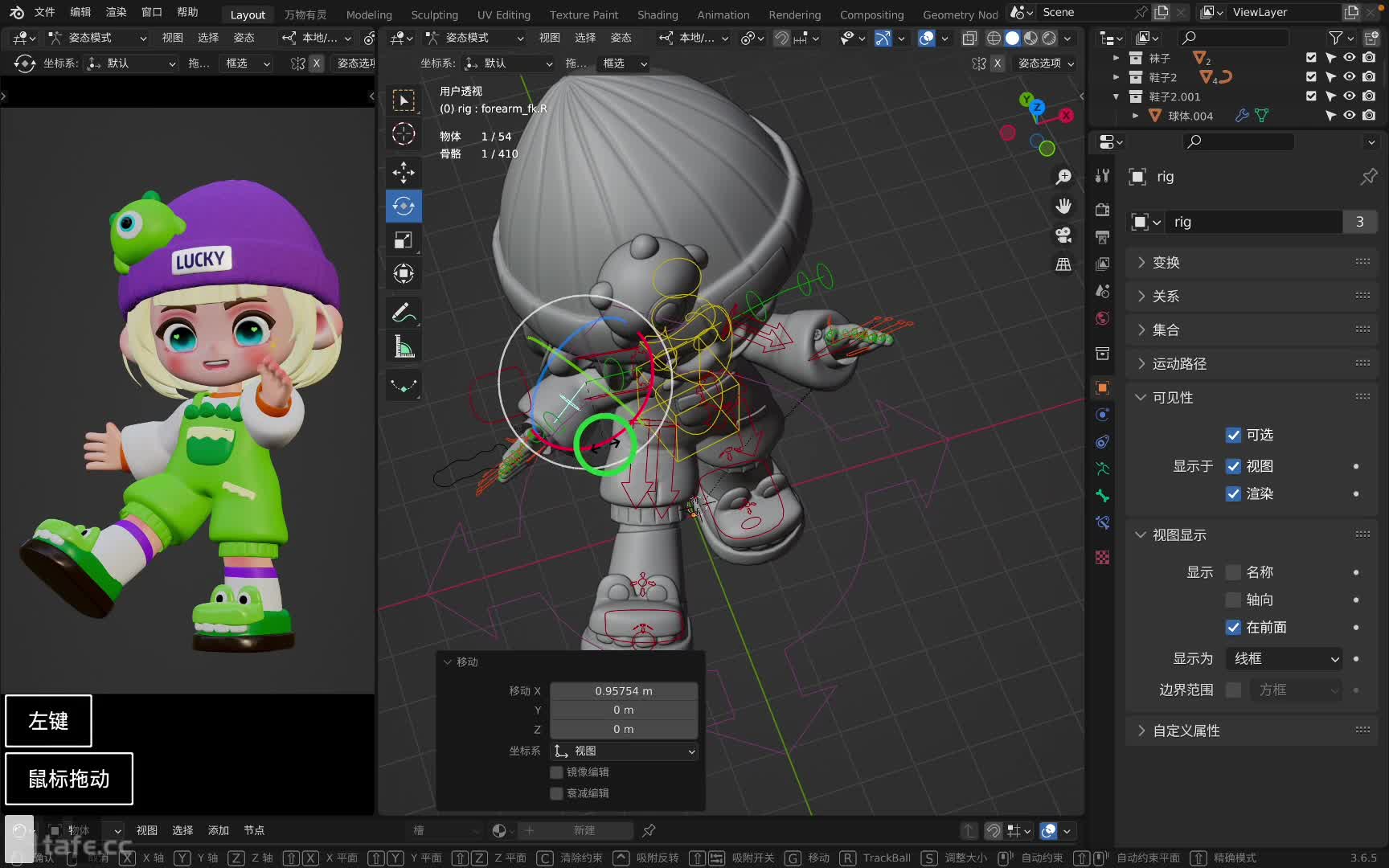Viewport: 1389px width, 868px height.
Task: Select the Measure tool
Action: pyautogui.click(x=404, y=346)
